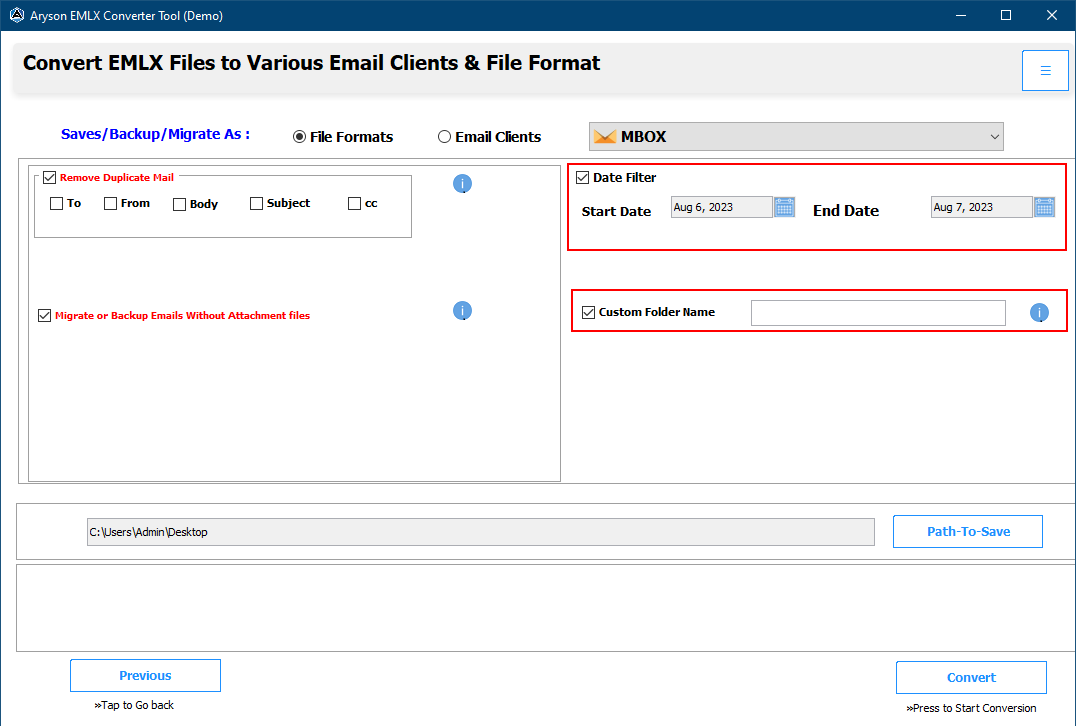The width and height of the screenshot is (1076, 726).
Task: Click the Saves/Backup/Migrate As label
Action: 155,134
